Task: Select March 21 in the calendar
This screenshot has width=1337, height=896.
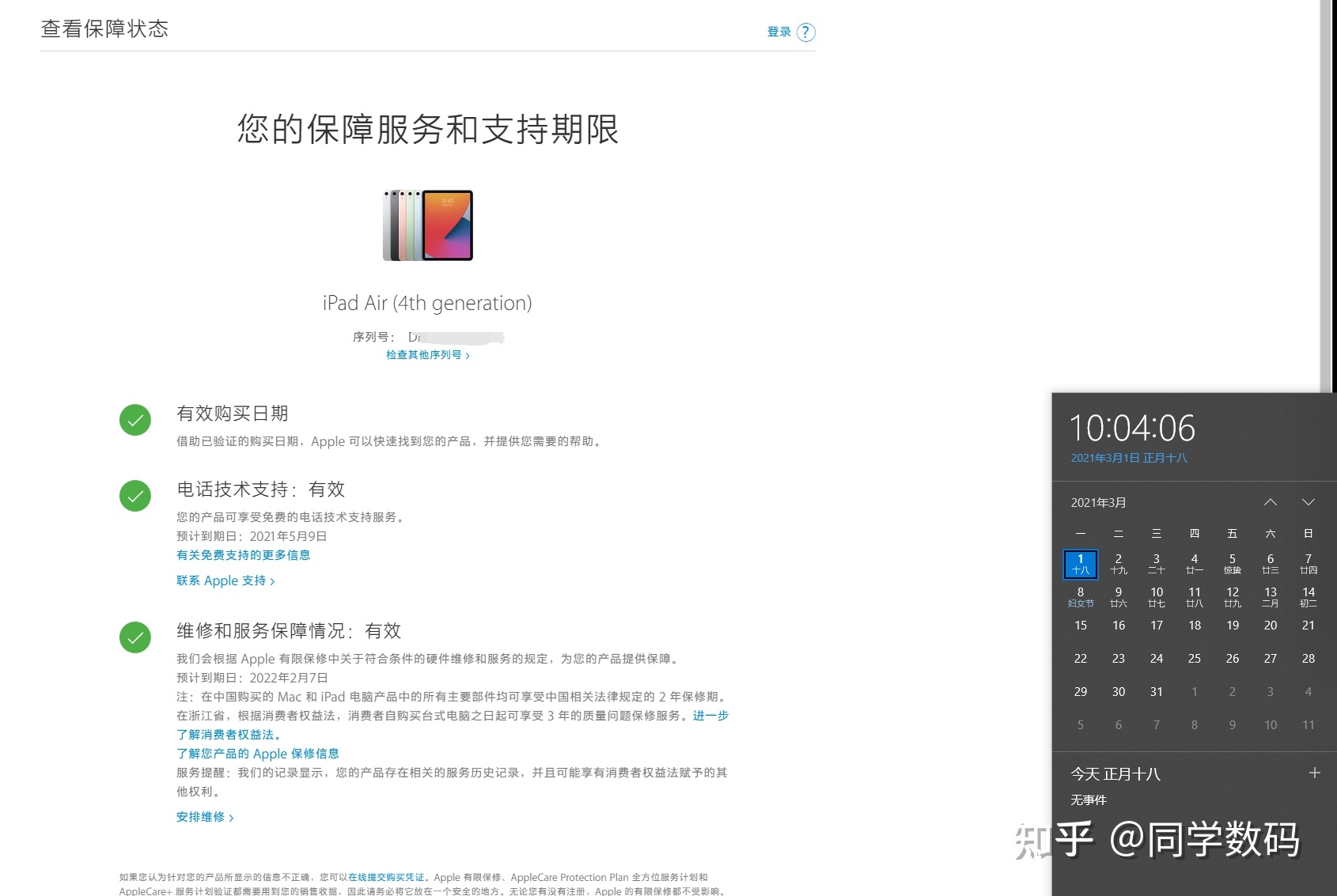Action: 1309,626
